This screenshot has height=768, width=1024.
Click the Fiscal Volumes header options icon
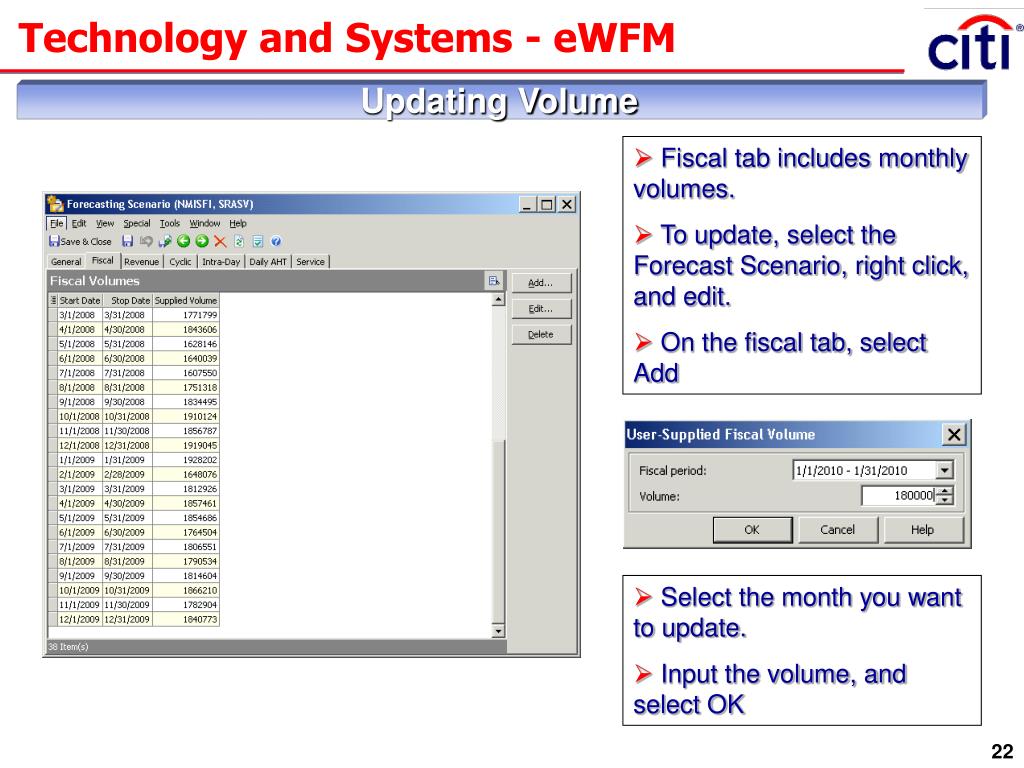[x=494, y=281]
